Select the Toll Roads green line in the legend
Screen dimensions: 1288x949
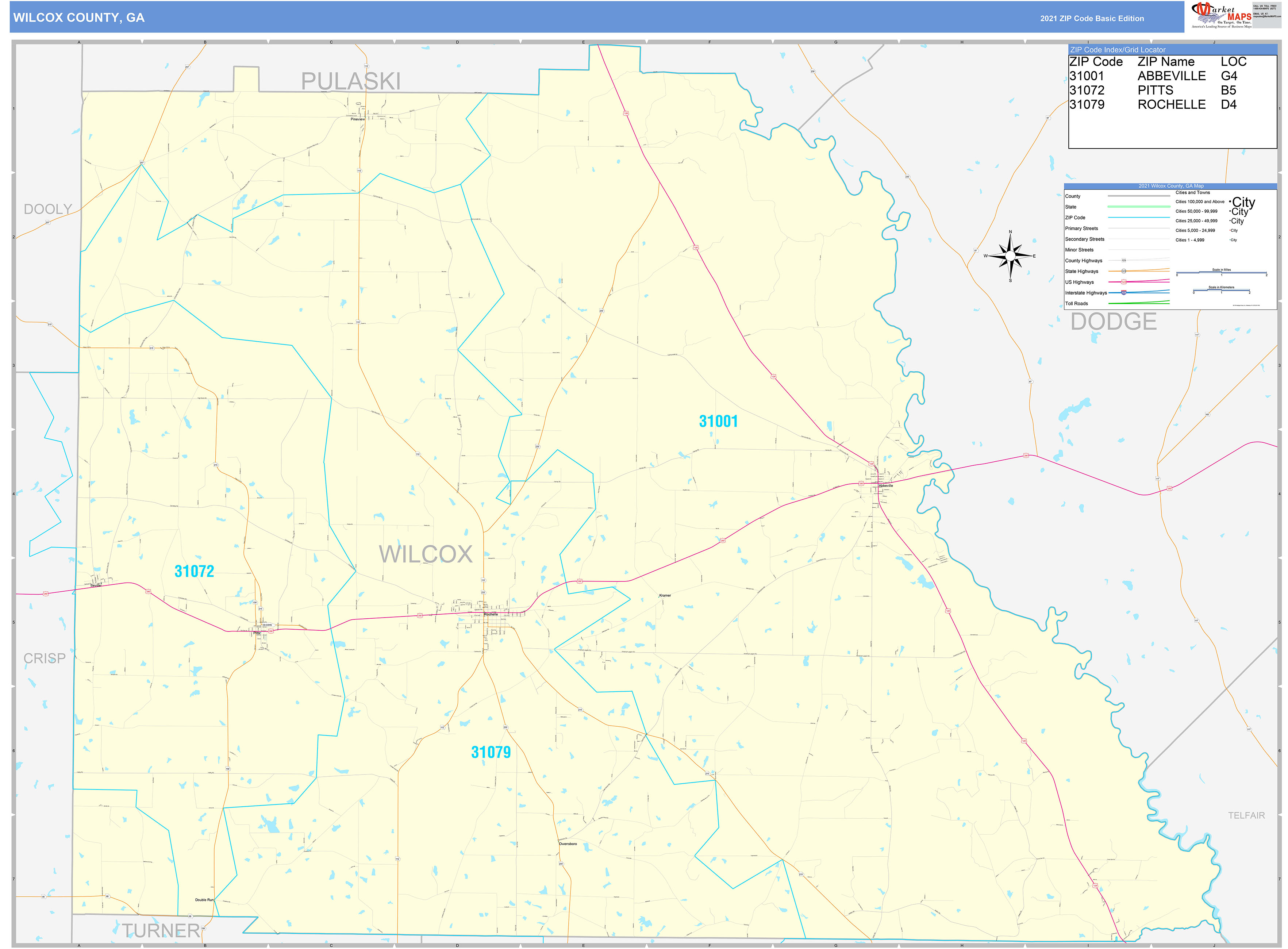pyautogui.click(x=1135, y=303)
